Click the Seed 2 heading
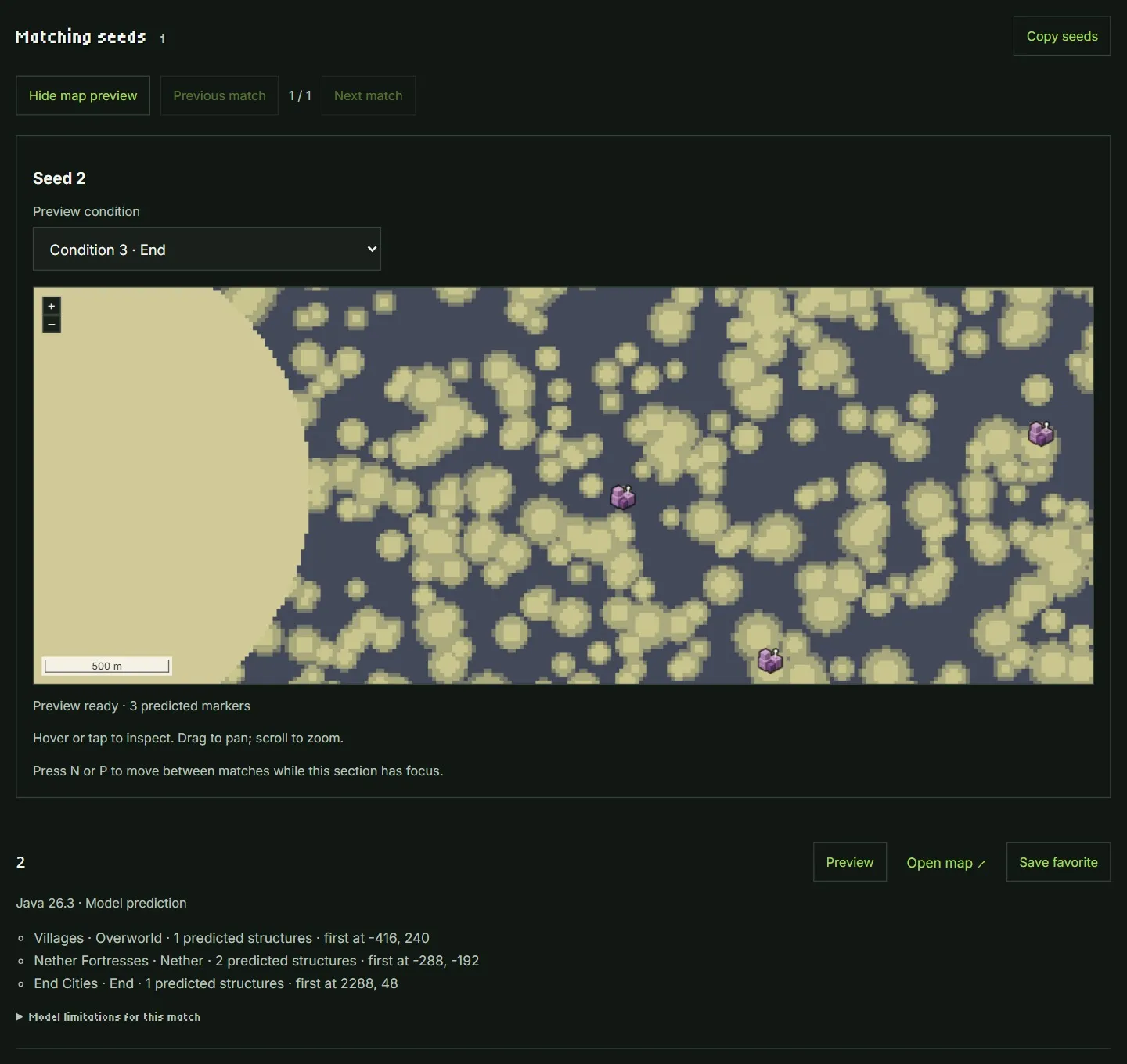 (x=59, y=178)
